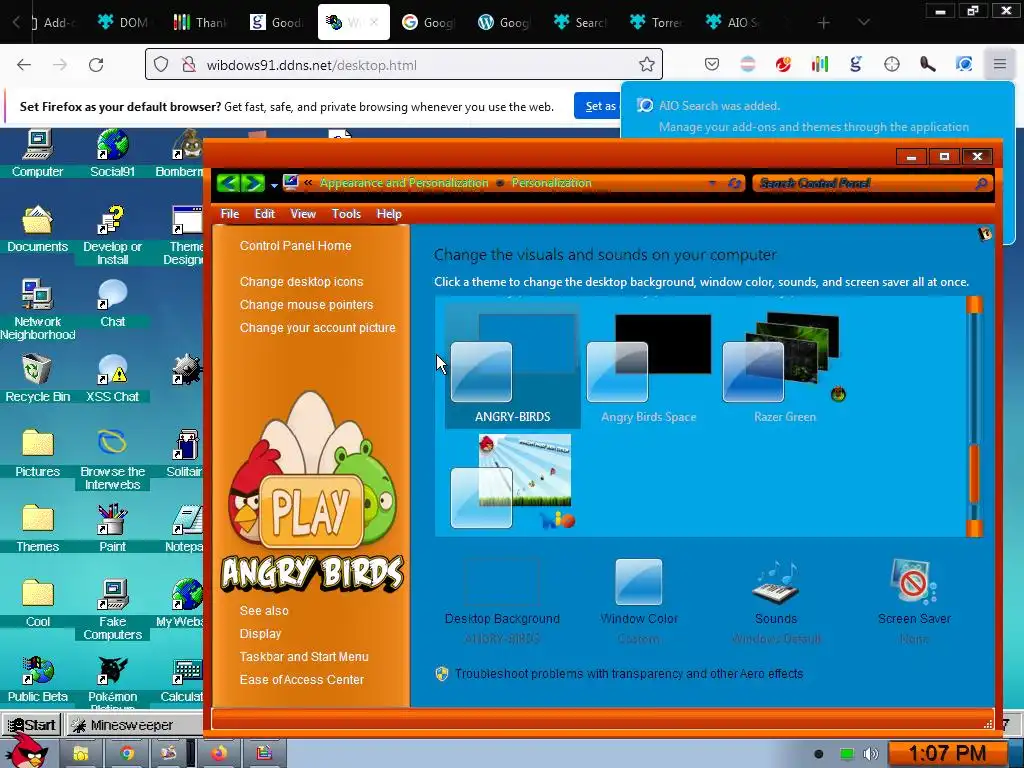Open the Cool folder icon
Viewport: 1024px width, 768px height.
(37, 604)
